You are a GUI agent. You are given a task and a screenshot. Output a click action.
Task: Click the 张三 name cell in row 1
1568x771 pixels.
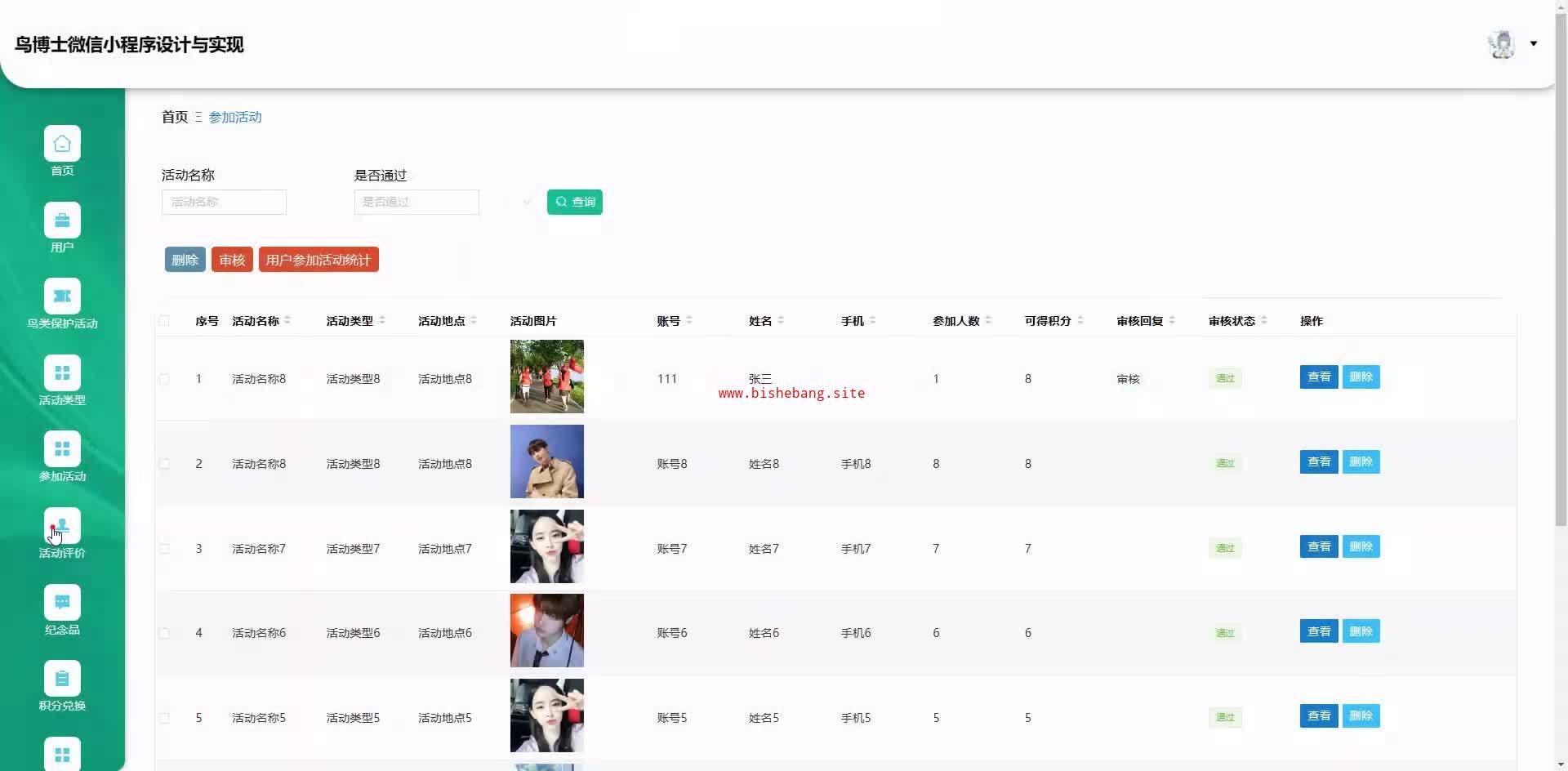760,379
